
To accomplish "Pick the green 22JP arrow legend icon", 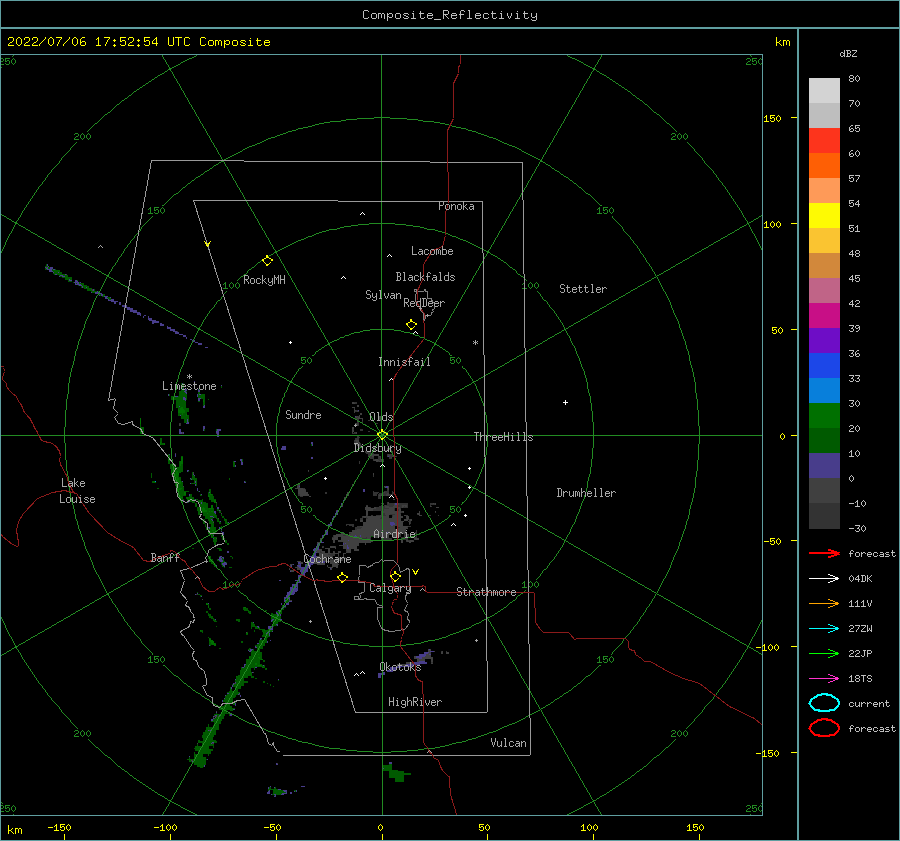I will click(824, 653).
